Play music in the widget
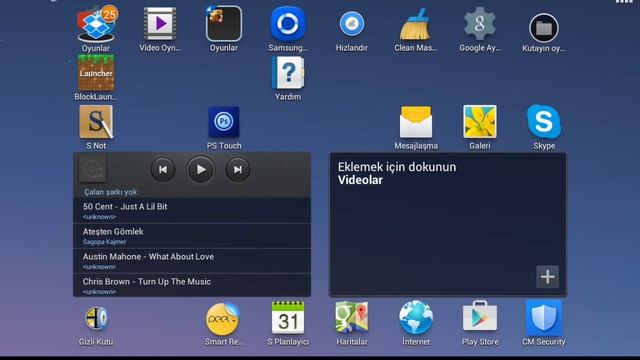640x360 pixels. pos(200,169)
